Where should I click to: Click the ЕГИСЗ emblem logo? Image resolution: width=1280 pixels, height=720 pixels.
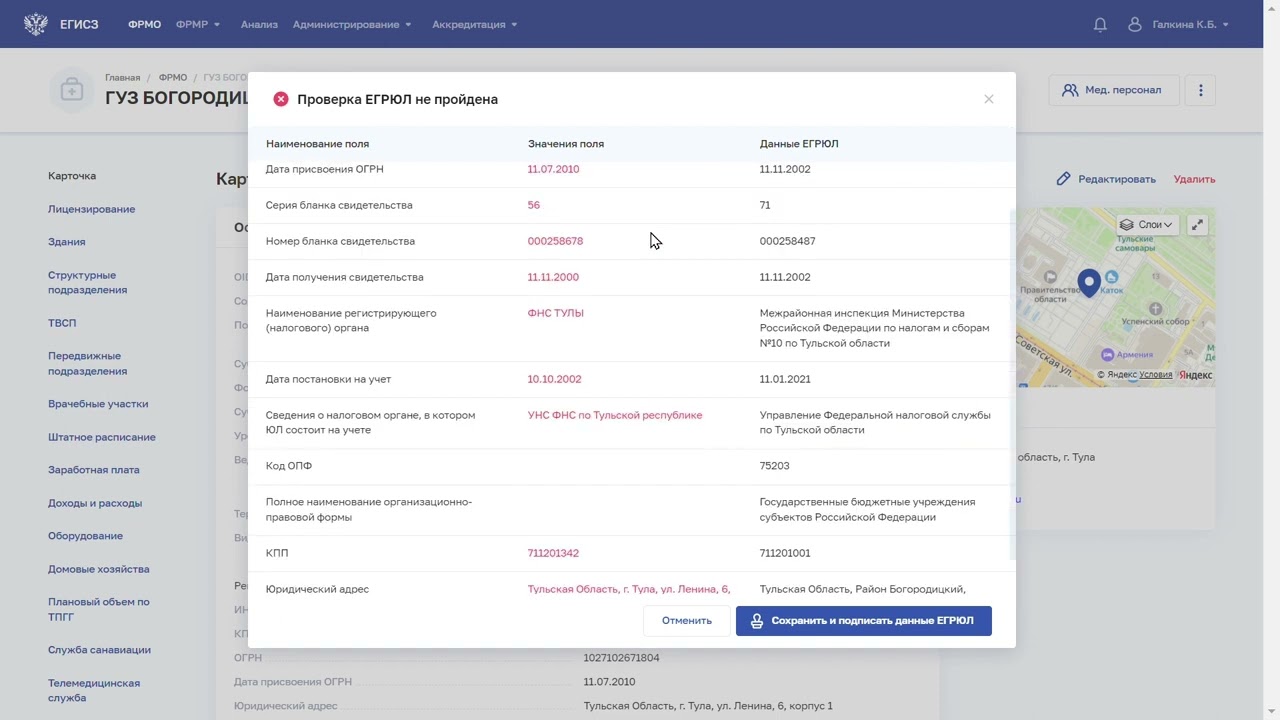pos(36,24)
